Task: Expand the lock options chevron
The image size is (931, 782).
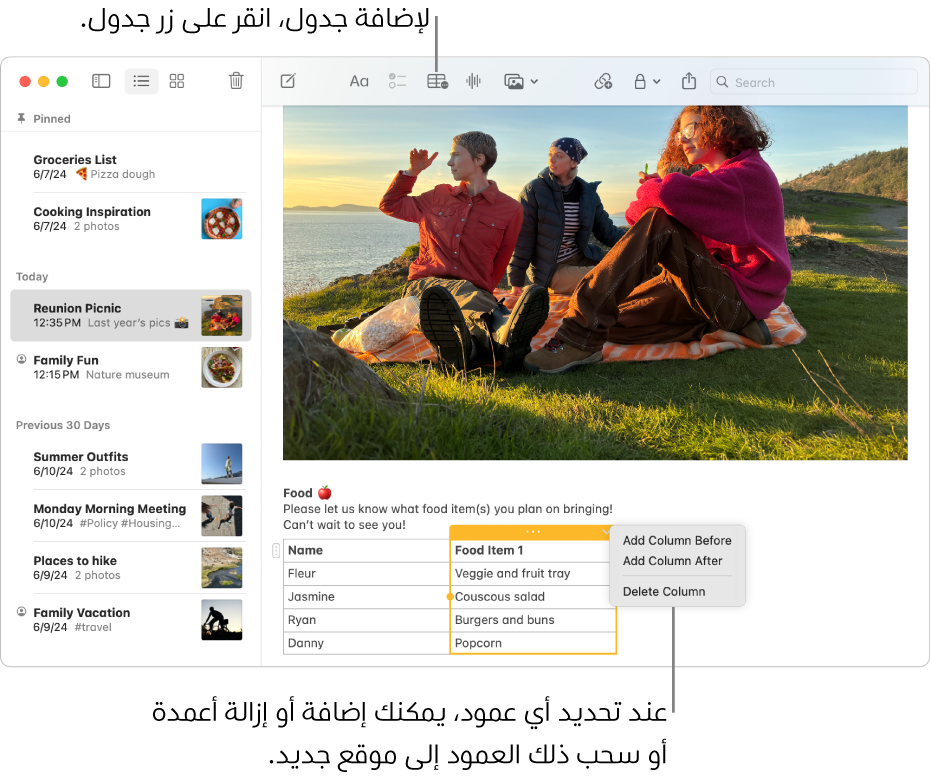Action: (x=657, y=82)
